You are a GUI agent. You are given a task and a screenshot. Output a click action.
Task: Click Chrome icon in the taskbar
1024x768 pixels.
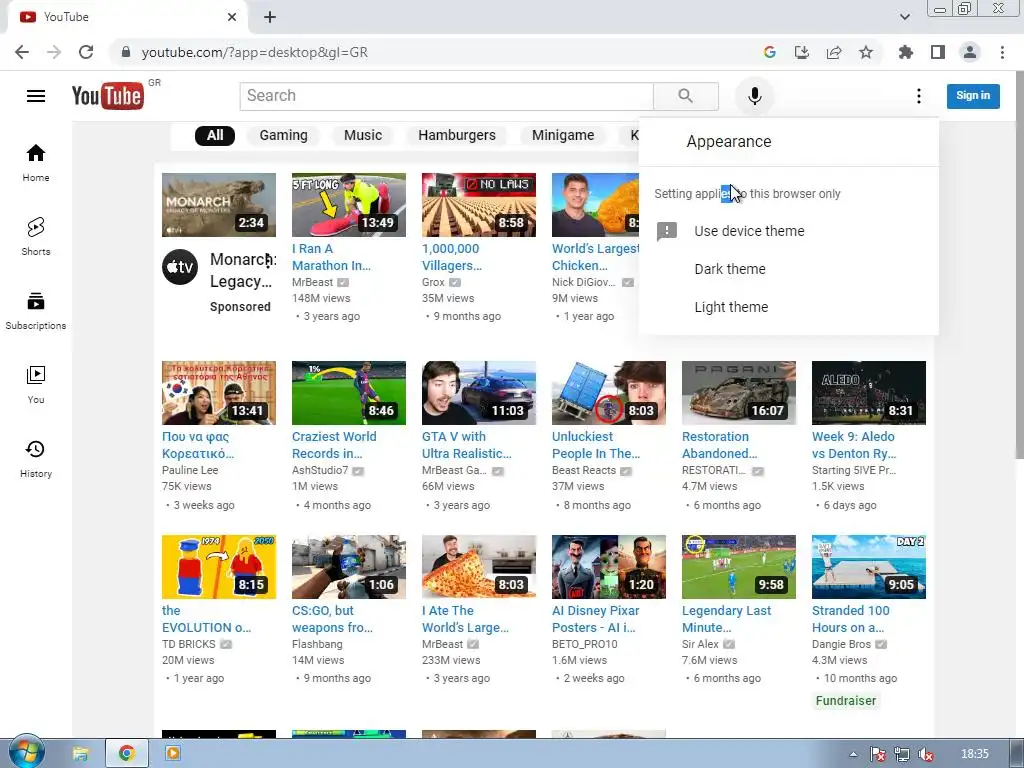pos(127,754)
